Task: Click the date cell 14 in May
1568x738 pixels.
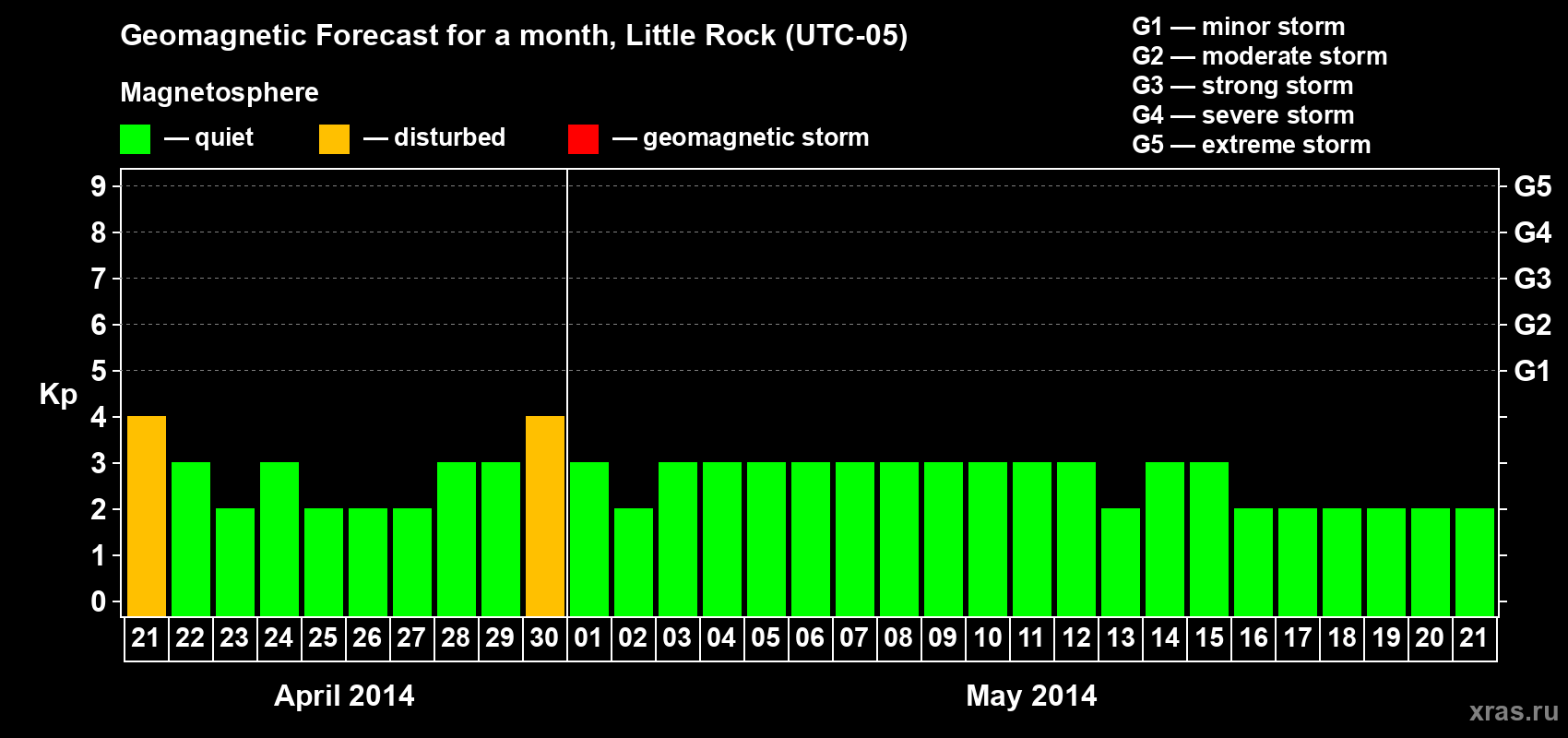Action: coord(1165,638)
